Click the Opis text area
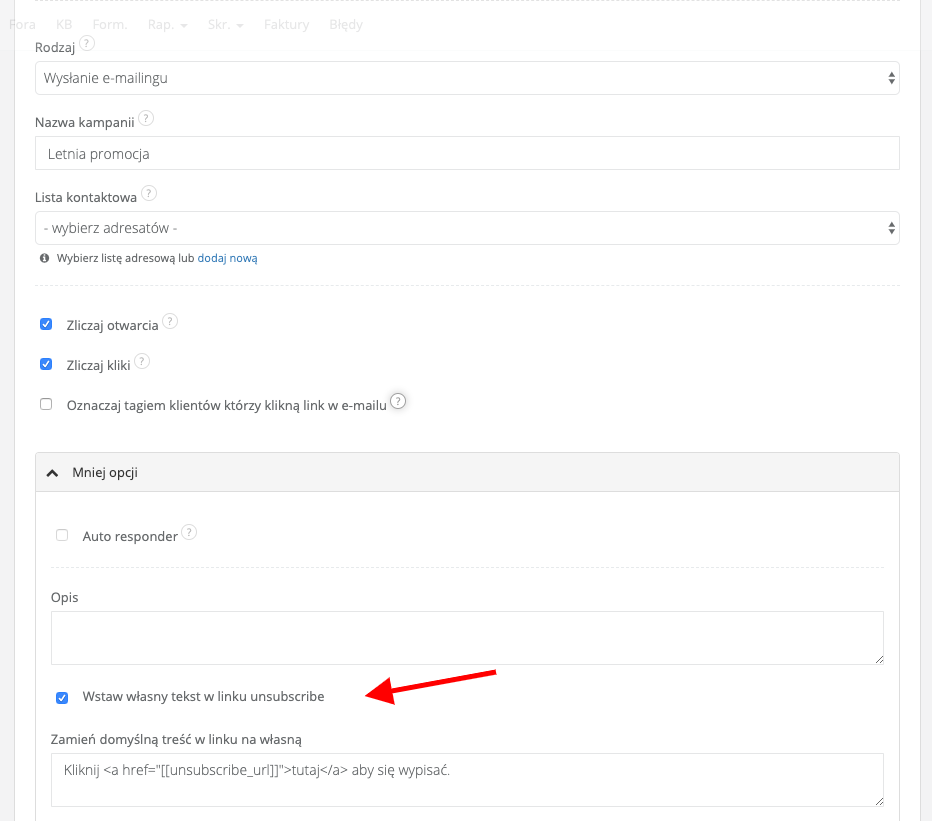This screenshot has width=932, height=821. coord(467,637)
